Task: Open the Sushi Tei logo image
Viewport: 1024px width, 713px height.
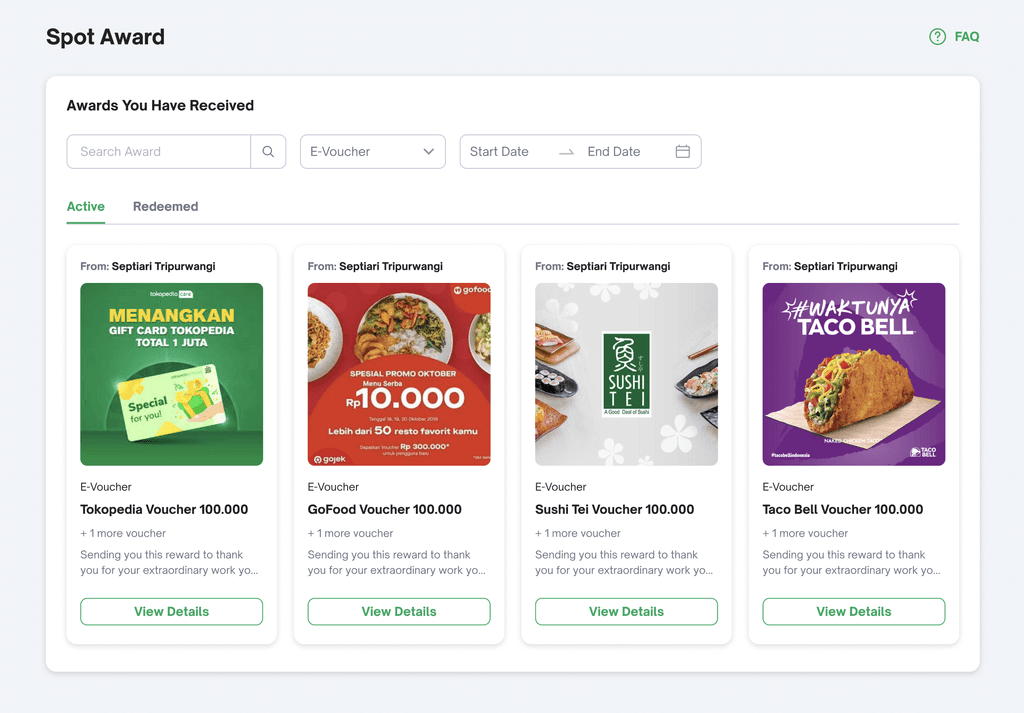Action: click(x=626, y=374)
